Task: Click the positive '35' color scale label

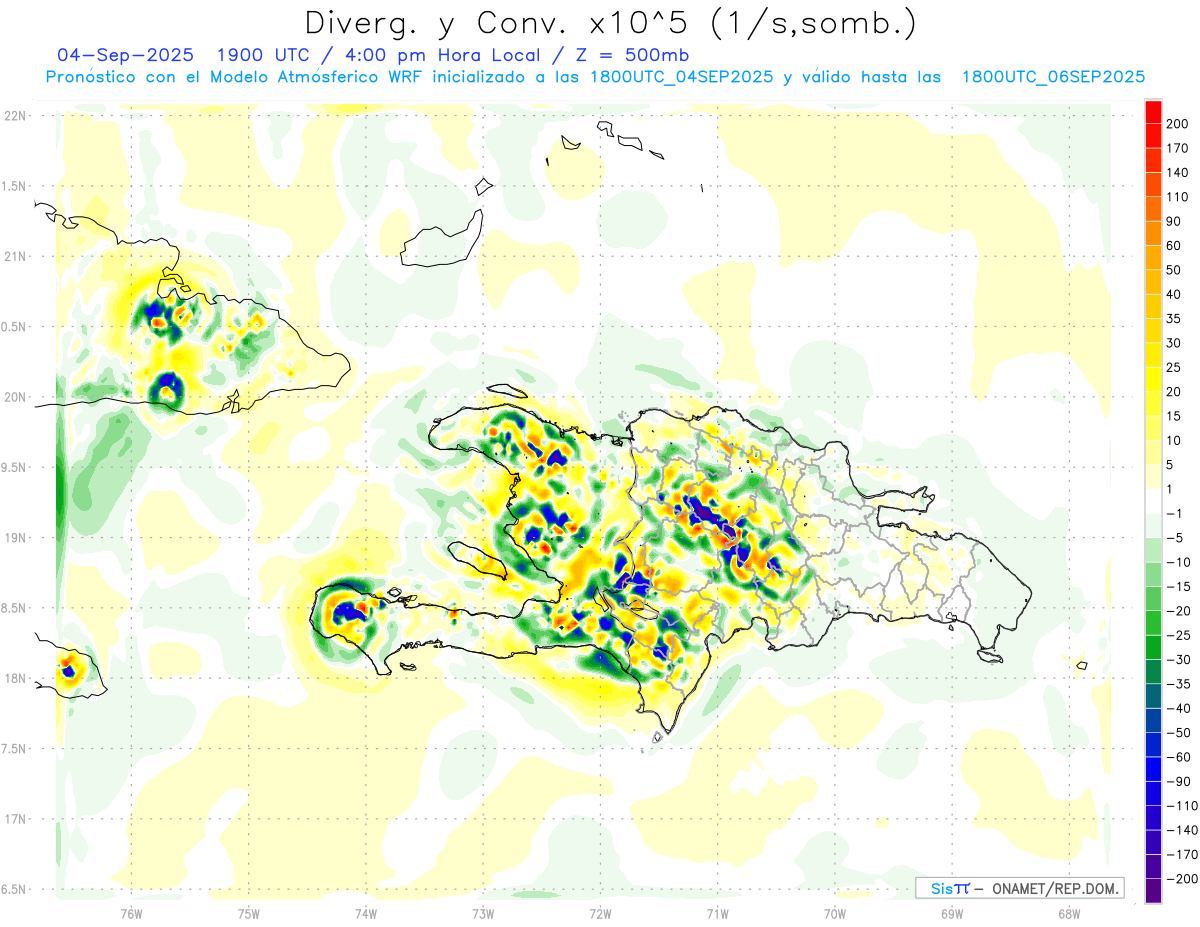Action: pos(1175,319)
